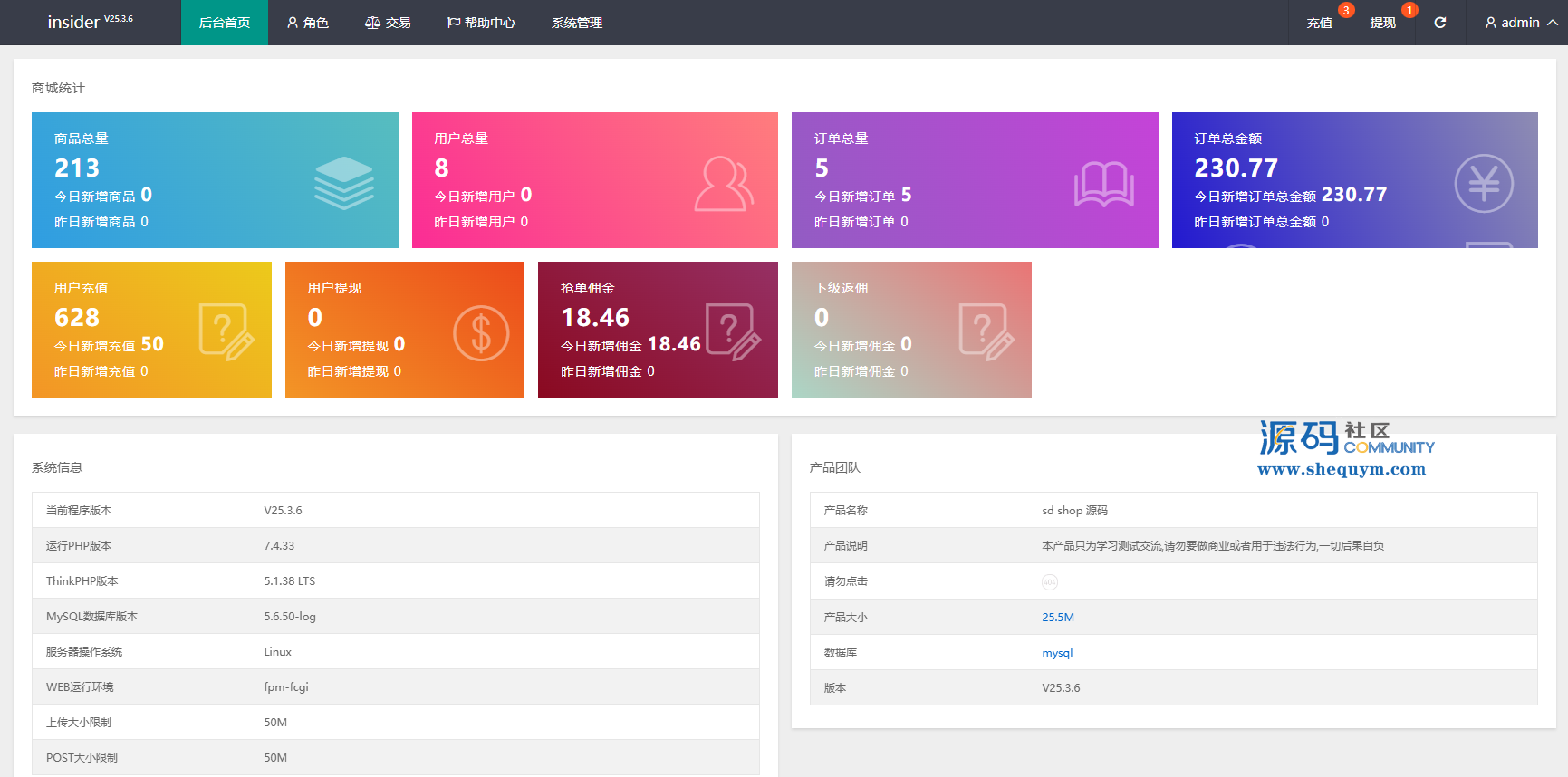Click the yen coin icon on 订单总金额 card
1568x777 pixels.
coord(1483,184)
